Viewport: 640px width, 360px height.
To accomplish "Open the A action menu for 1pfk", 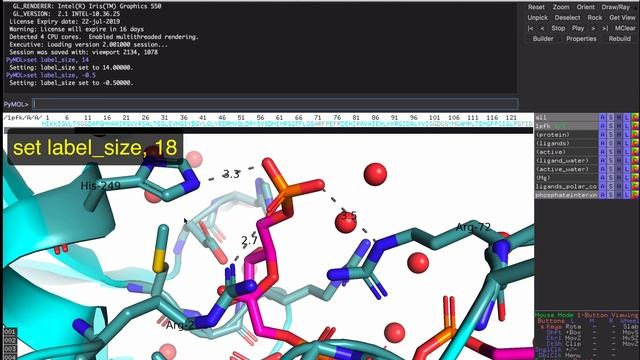I will coord(602,126).
